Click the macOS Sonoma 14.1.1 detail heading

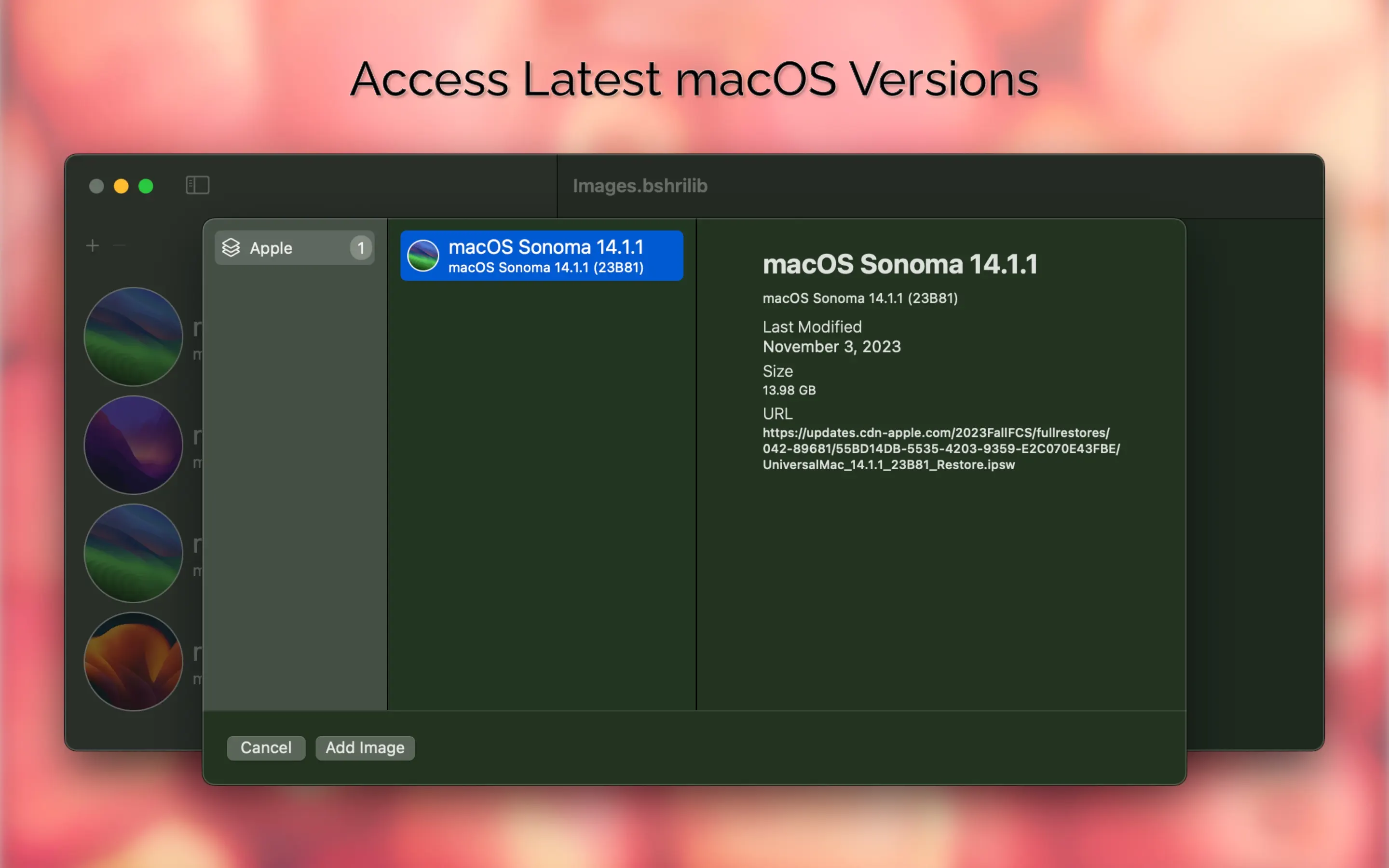[x=899, y=265]
